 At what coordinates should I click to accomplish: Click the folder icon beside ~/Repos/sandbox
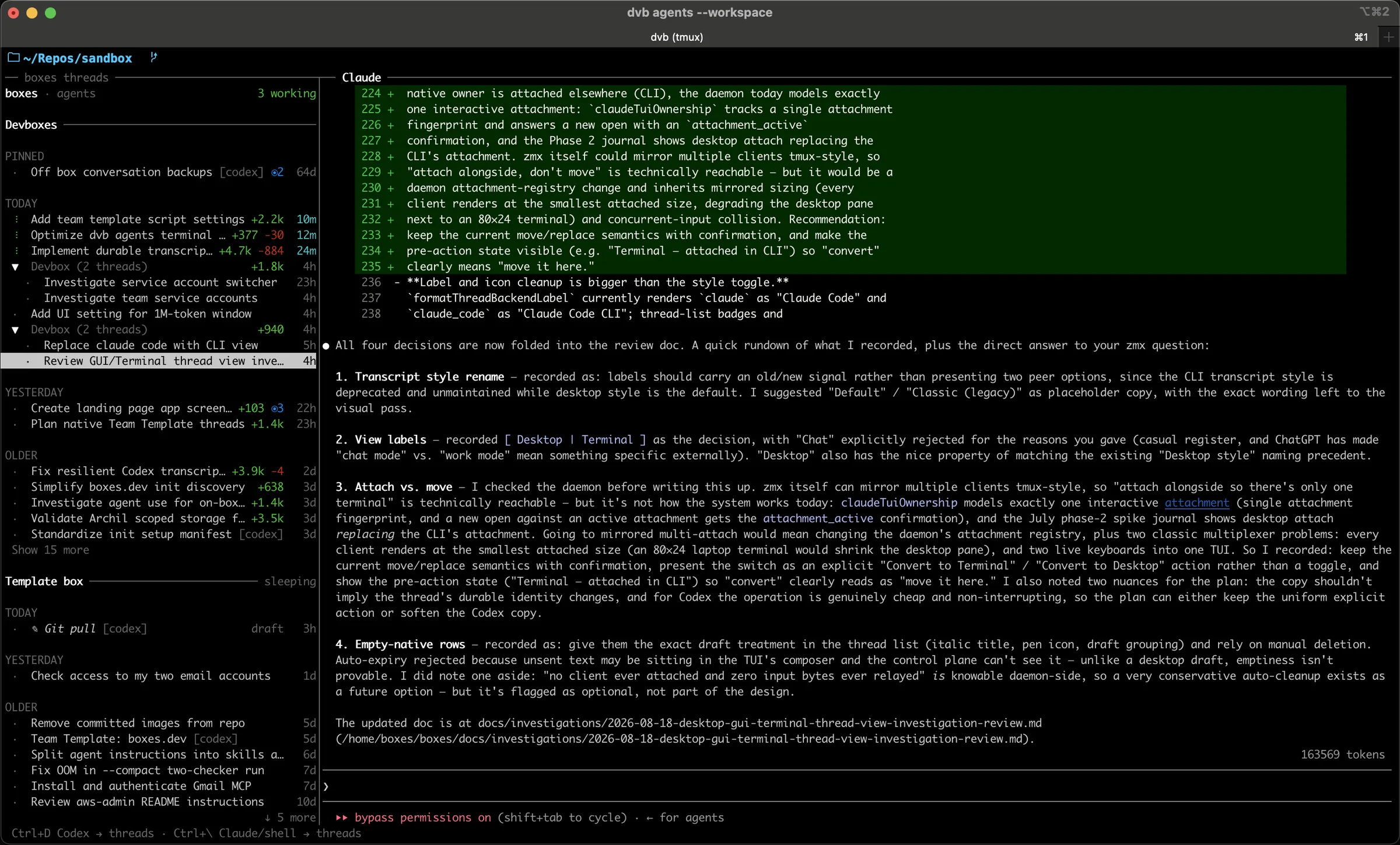pyautogui.click(x=13, y=58)
